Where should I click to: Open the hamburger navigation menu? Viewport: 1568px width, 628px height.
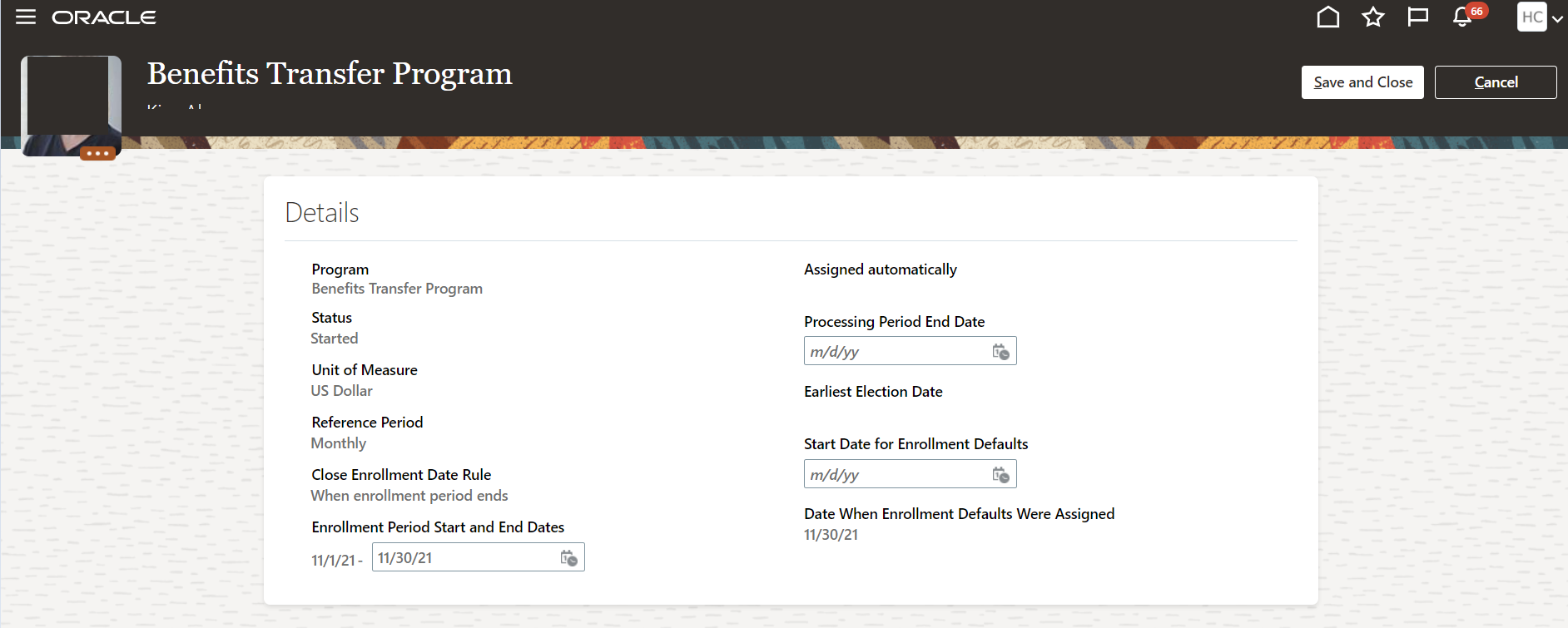point(26,17)
